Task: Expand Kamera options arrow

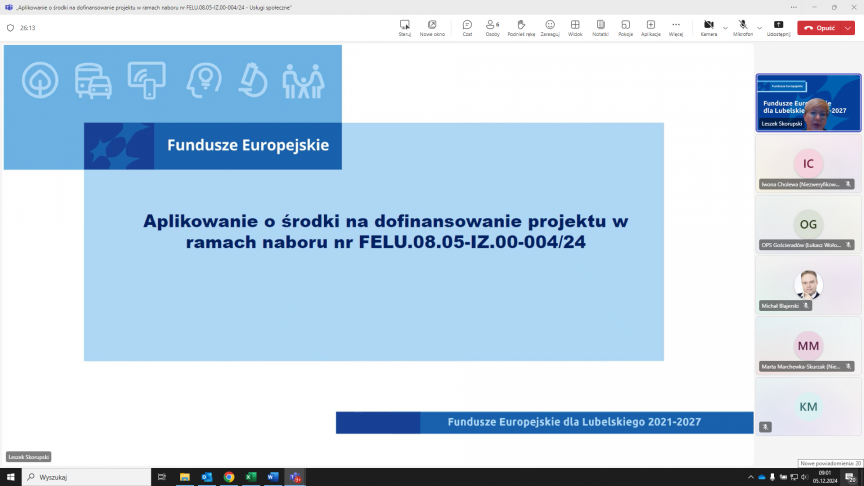Action: tap(725, 28)
